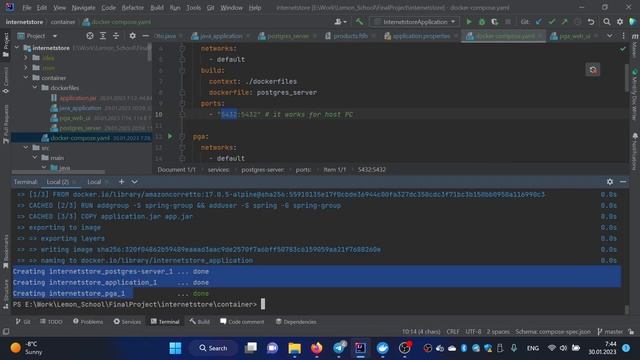This screenshot has width=640, height=360.
Task: Update project via Git blue arrow
Action: (539, 22)
